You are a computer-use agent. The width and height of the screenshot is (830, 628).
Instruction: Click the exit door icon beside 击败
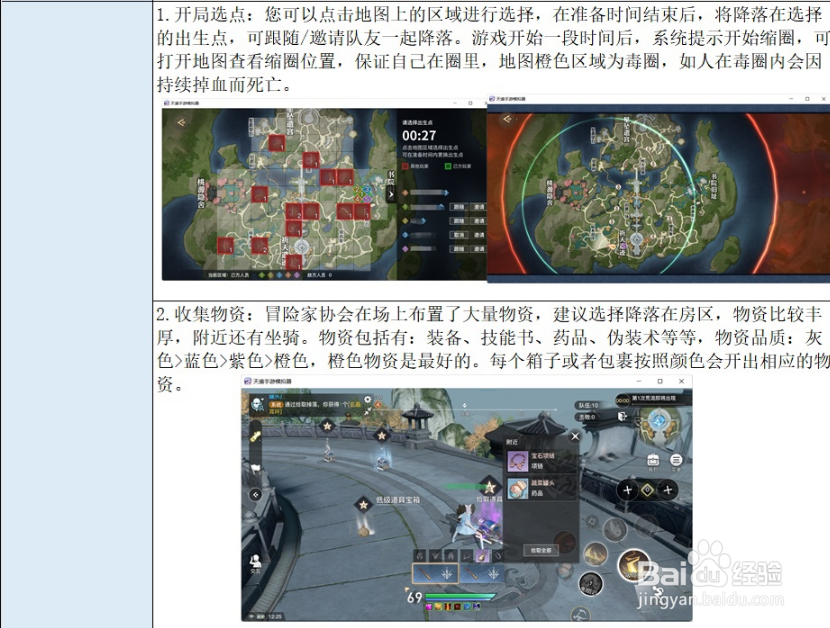pos(622,417)
